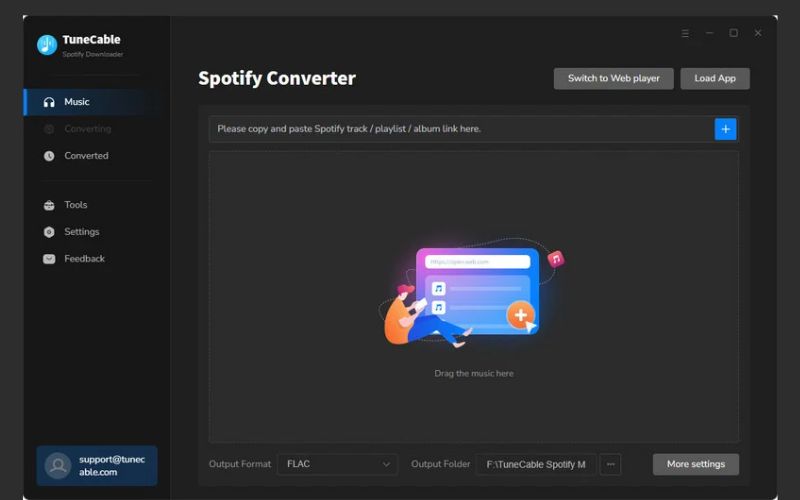Open the Converted section in sidebar
Image resolution: width=800 pixels, height=500 pixels.
click(86, 156)
